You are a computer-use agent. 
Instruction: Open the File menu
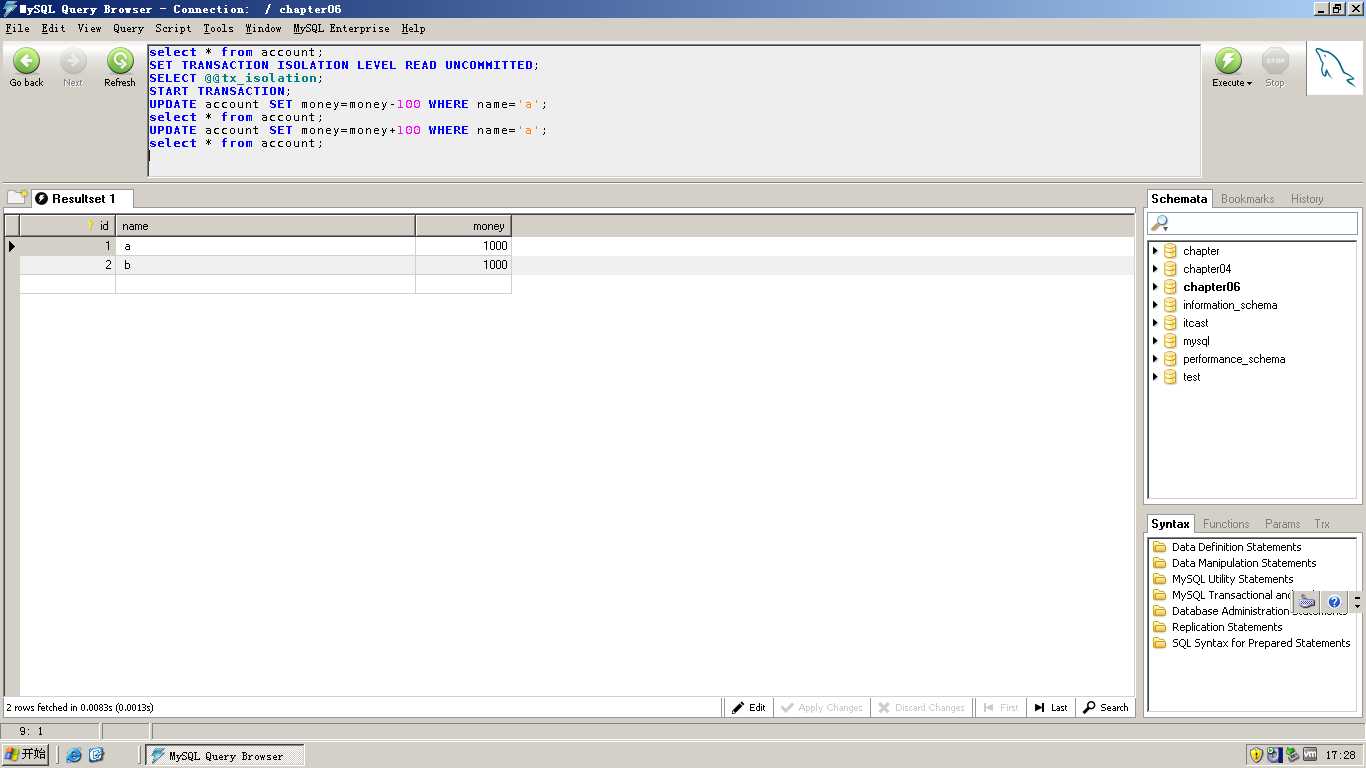17,29
